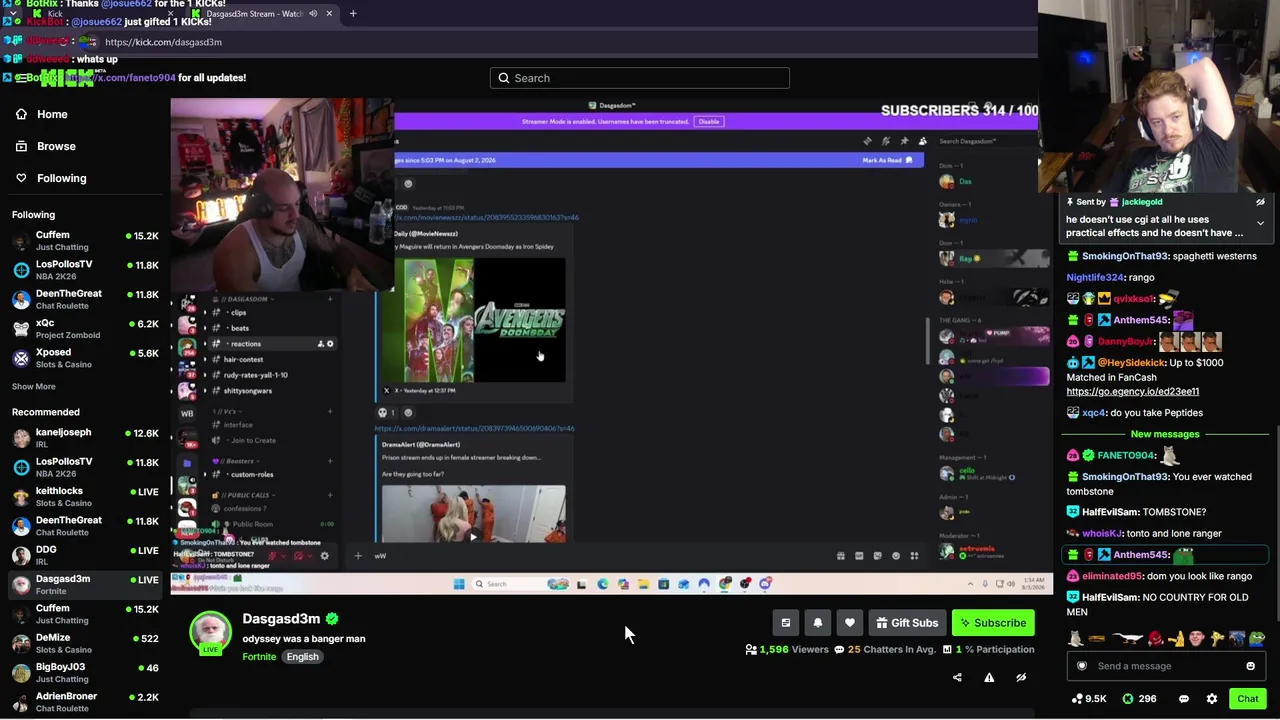Open the beats channel in Discord
The width and height of the screenshot is (1280, 720).
[240, 328]
